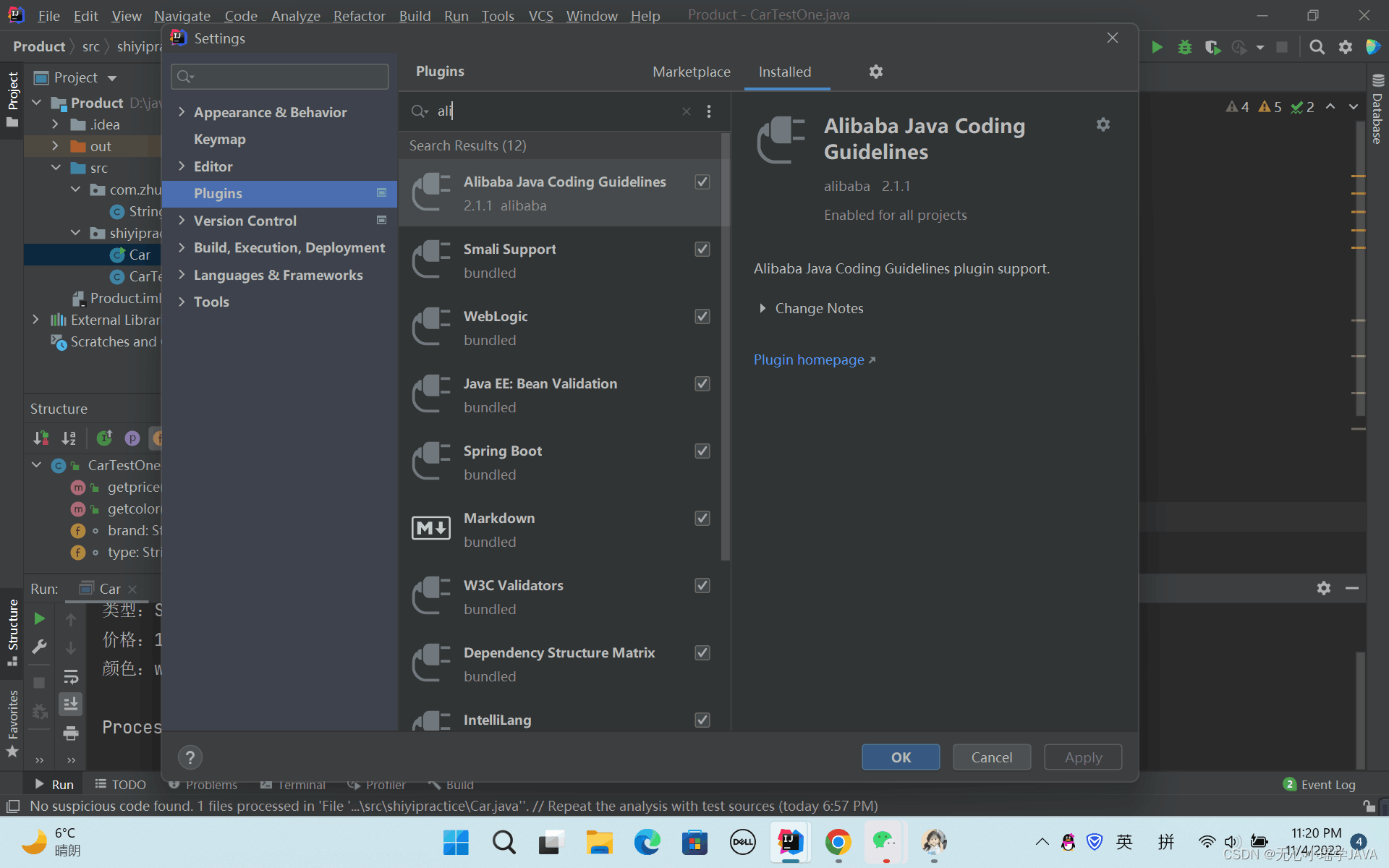Uncheck the Spring Boot plugin

702,451
